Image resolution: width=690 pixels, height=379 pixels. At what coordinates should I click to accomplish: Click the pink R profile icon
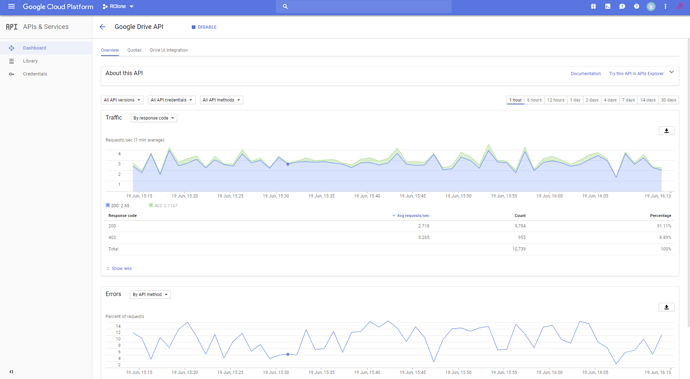680,7
